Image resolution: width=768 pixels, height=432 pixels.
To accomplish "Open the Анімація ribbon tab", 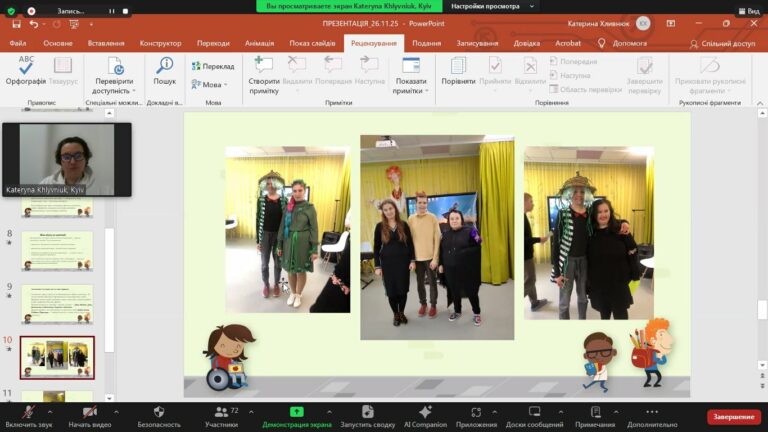I will point(259,43).
